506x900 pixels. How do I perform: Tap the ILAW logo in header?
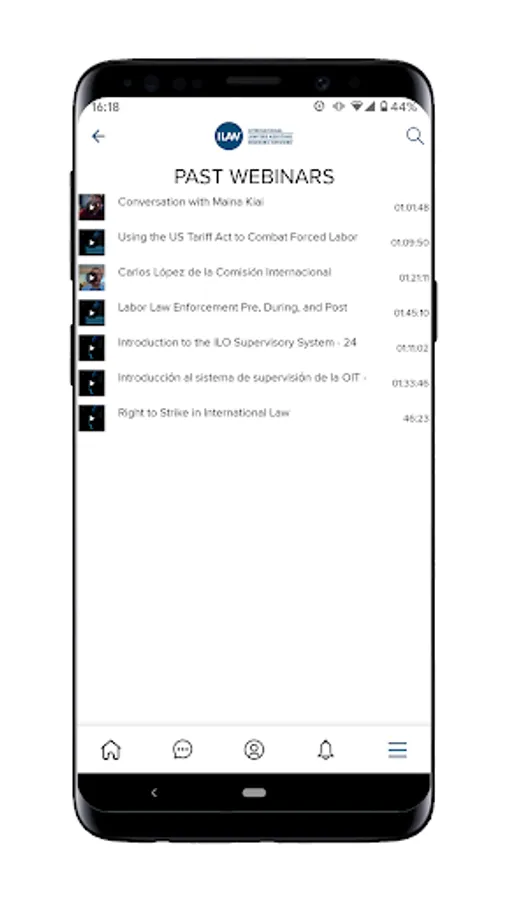[x=253, y=137]
